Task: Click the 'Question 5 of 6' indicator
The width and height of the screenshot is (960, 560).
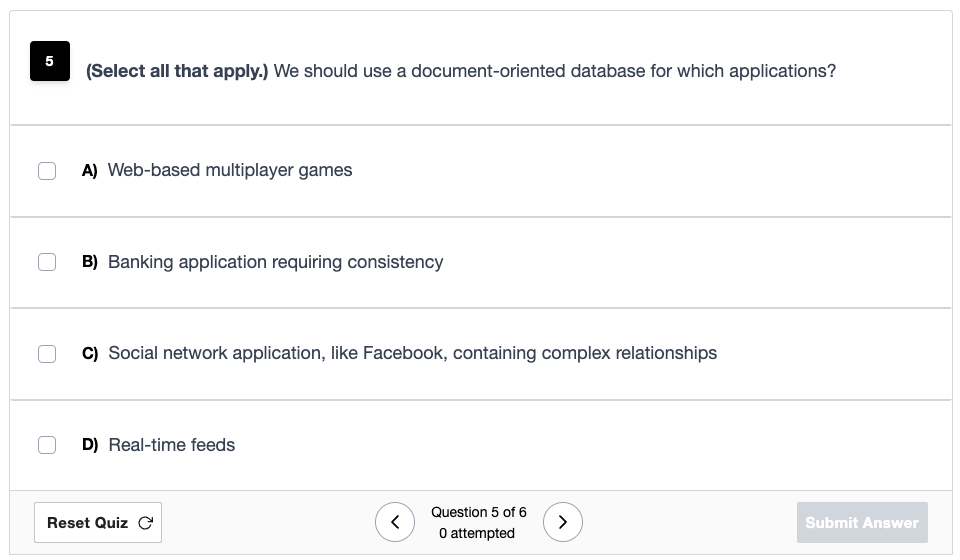Action: tap(479, 512)
